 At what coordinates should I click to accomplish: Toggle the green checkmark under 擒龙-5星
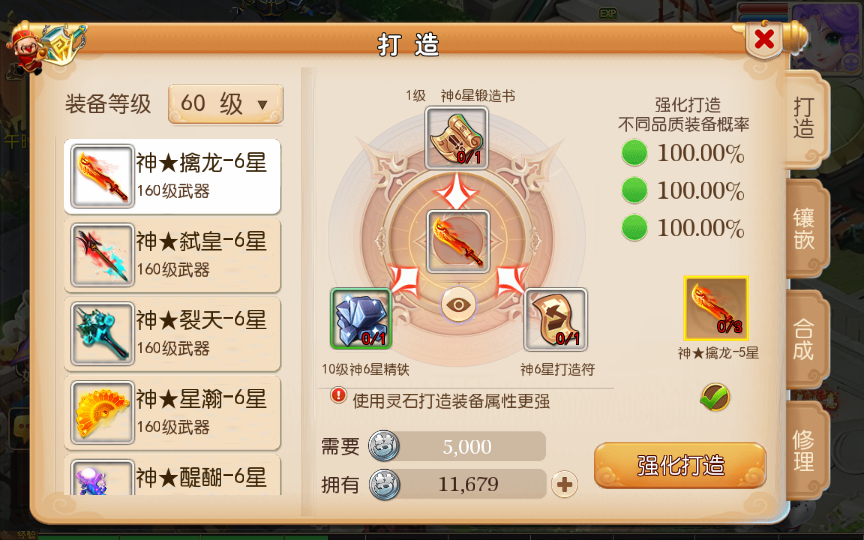(x=715, y=397)
